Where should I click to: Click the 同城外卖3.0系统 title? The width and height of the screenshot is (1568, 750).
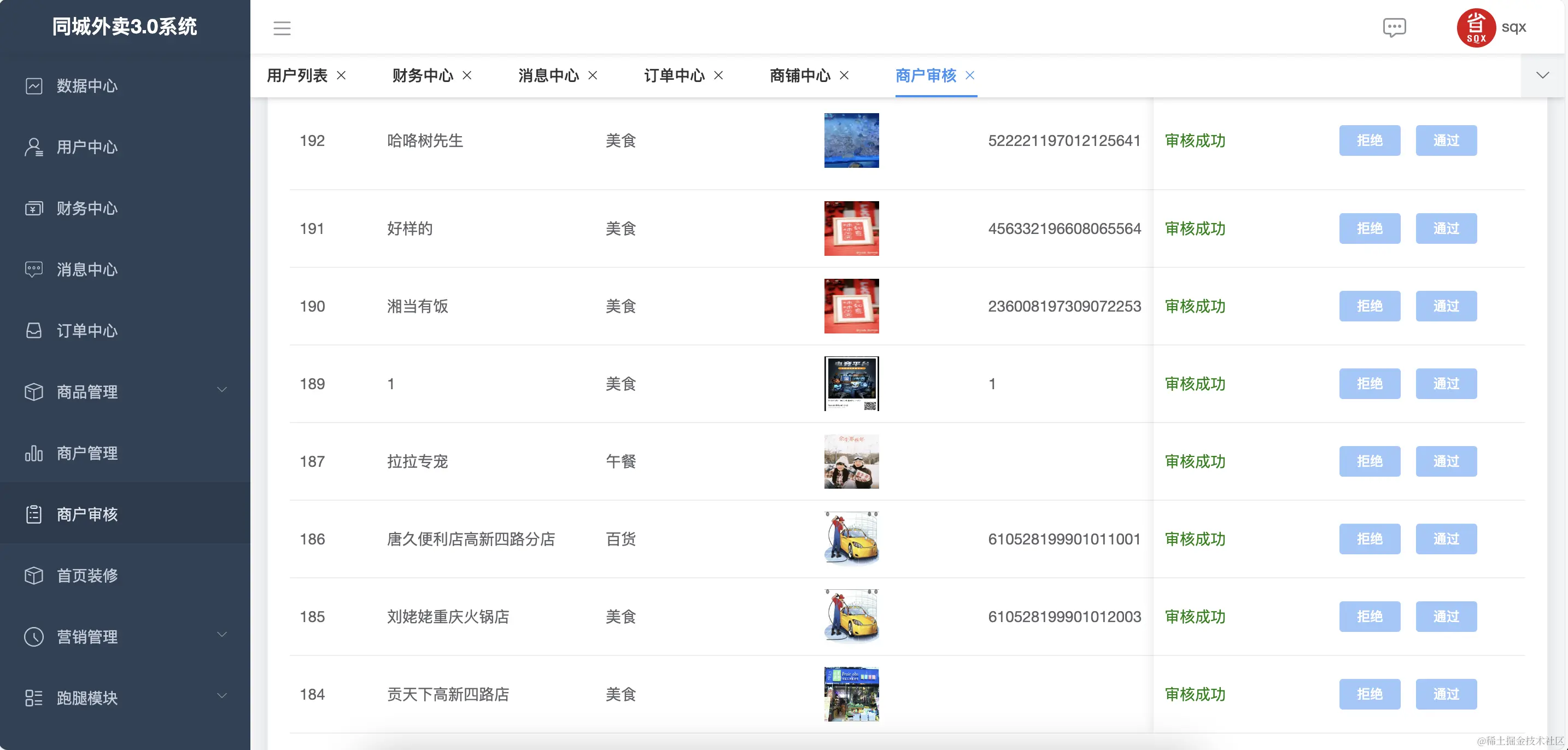coord(125,27)
